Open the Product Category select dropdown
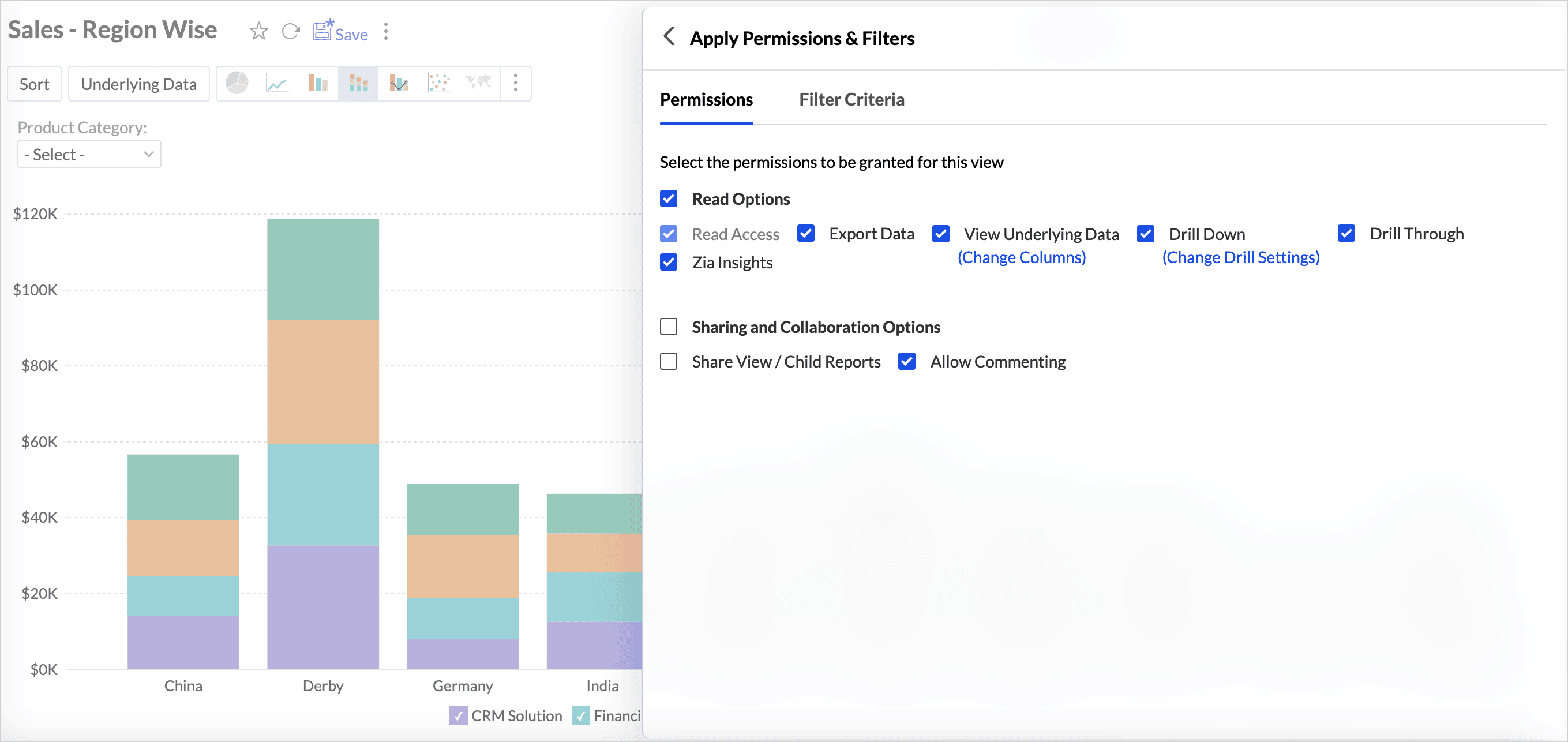The height and width of the screenshot is (742, 1568). click(x=89, y=155)
